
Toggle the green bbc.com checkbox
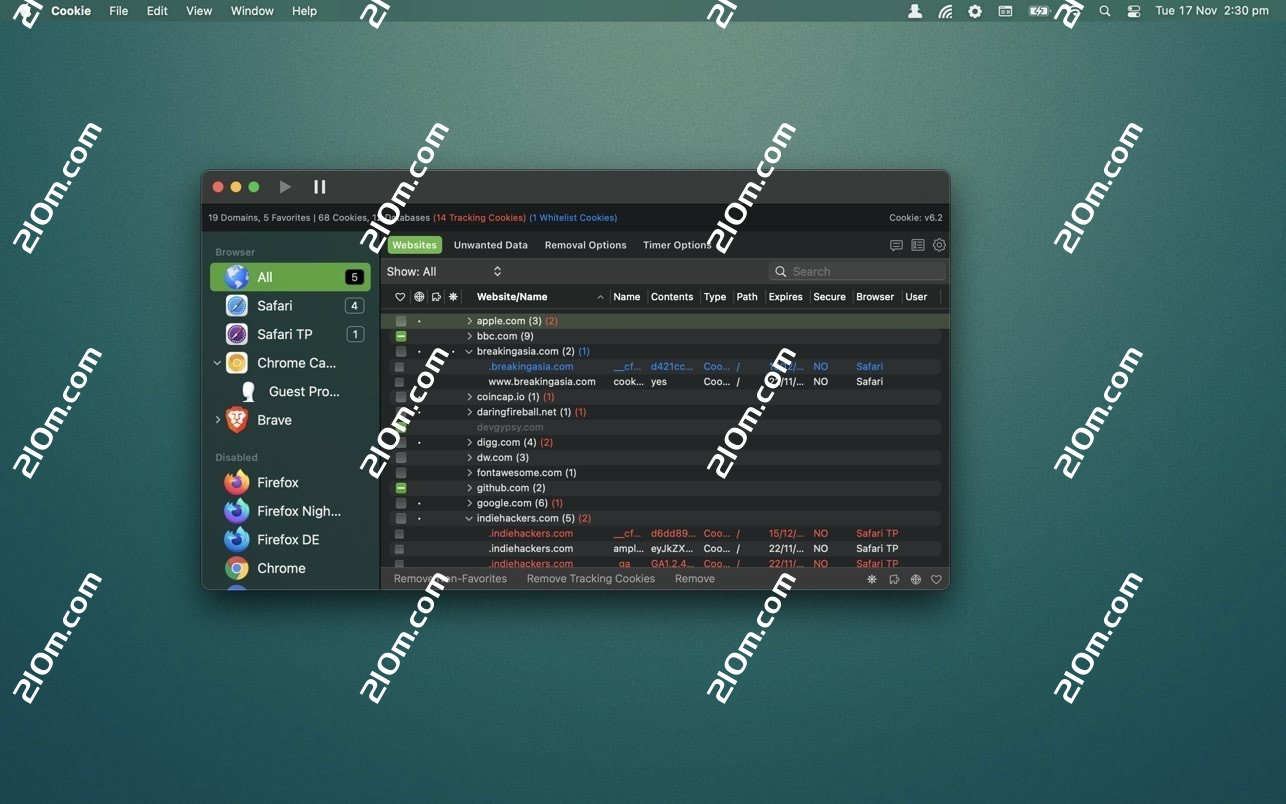(401, 336)
